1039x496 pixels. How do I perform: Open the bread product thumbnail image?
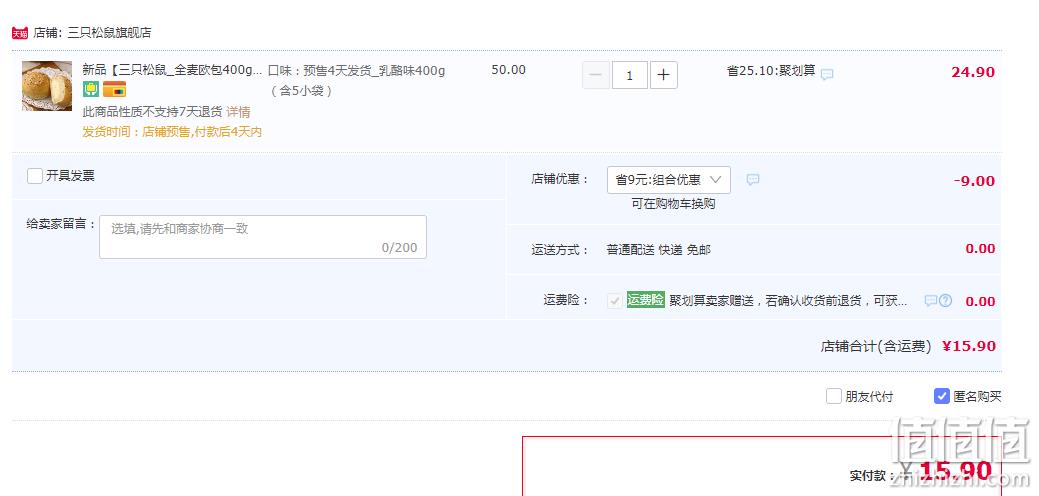[x=47, y=86]
